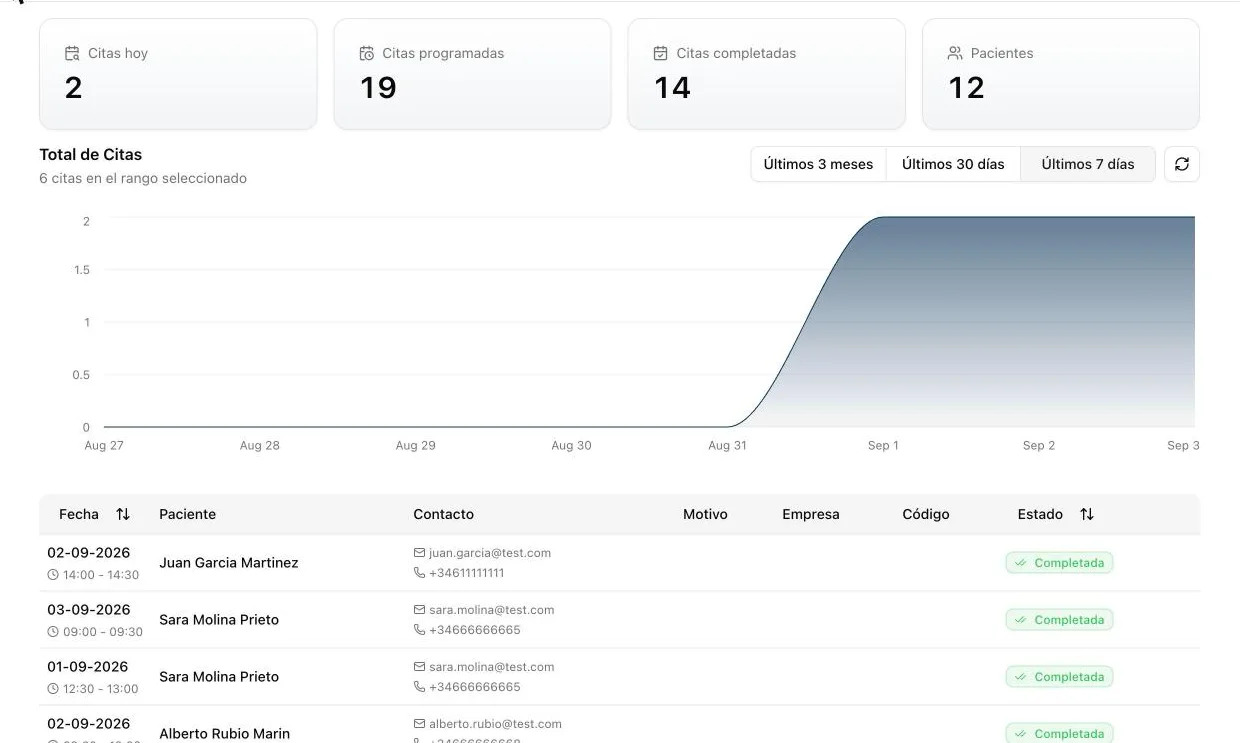Image resolution: width=1240 pixels, height=743 pixels.
Task: Click the refresh chart icon button
Action: (1181, 164)
